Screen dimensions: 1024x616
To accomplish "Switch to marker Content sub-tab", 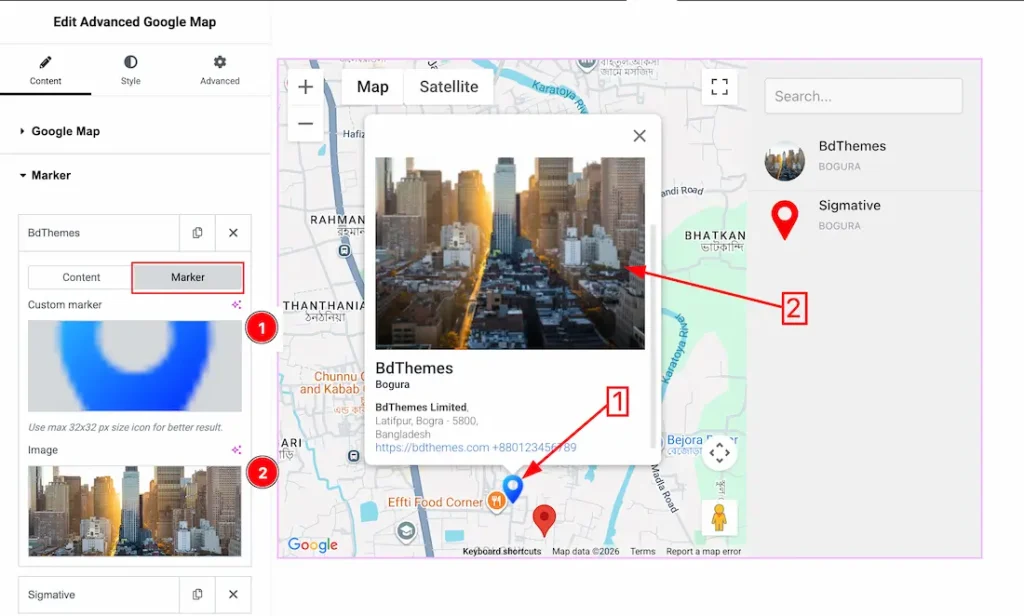I will [x=81, y=277].
